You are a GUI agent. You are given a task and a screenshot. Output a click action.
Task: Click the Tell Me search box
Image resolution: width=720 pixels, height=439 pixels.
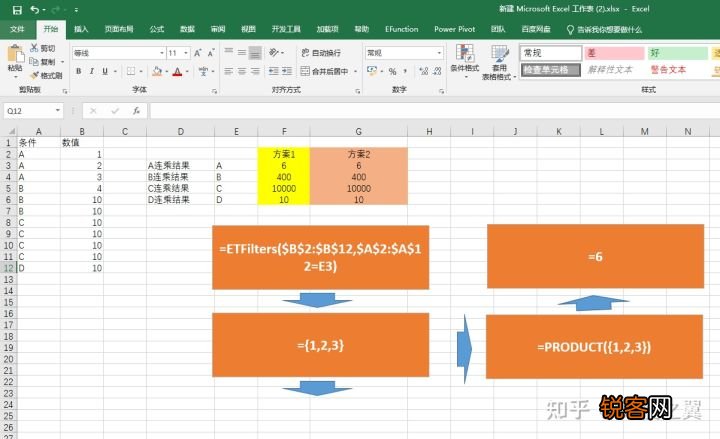point(604,30)
